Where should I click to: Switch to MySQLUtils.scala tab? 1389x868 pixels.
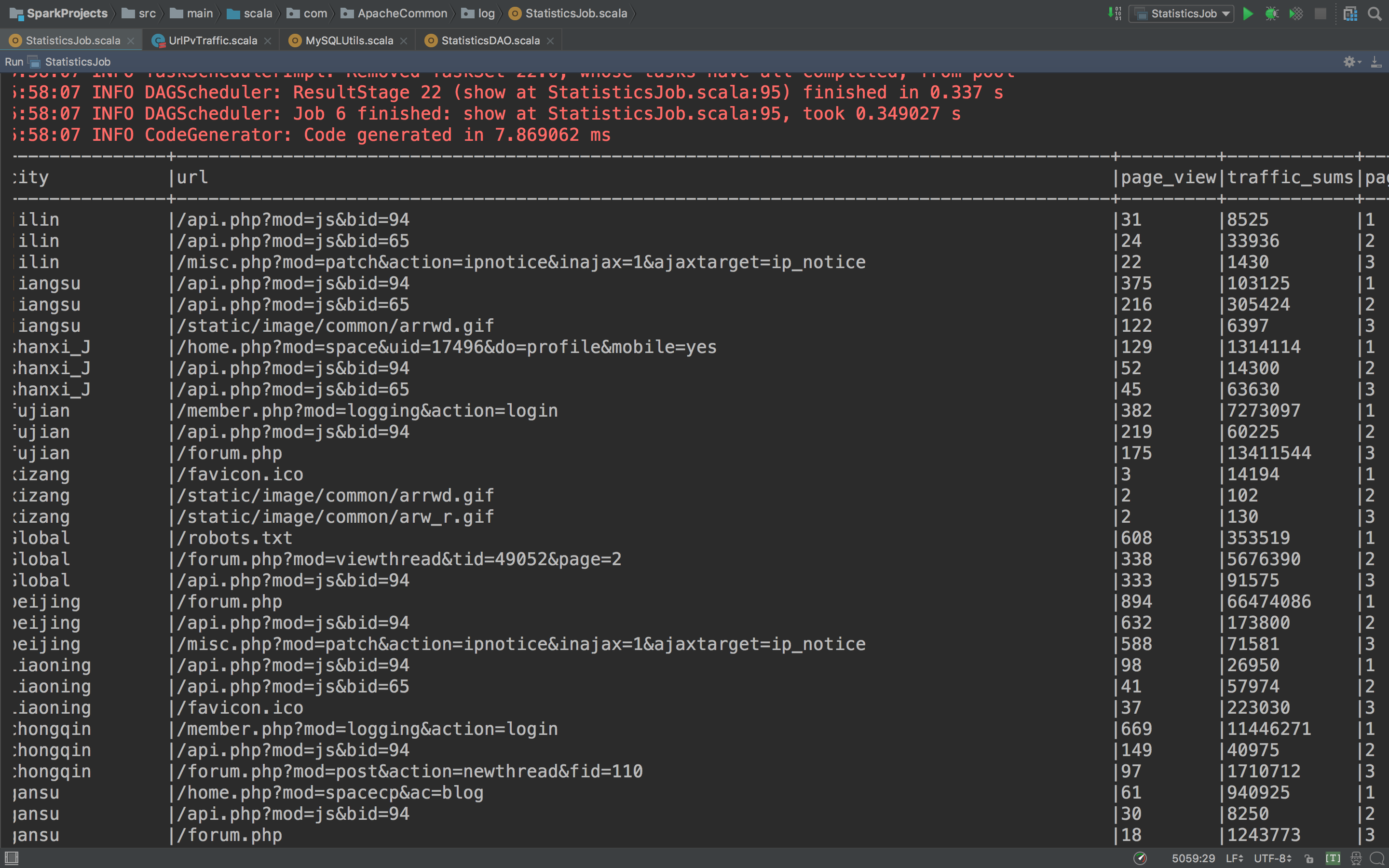coord(348,41)
